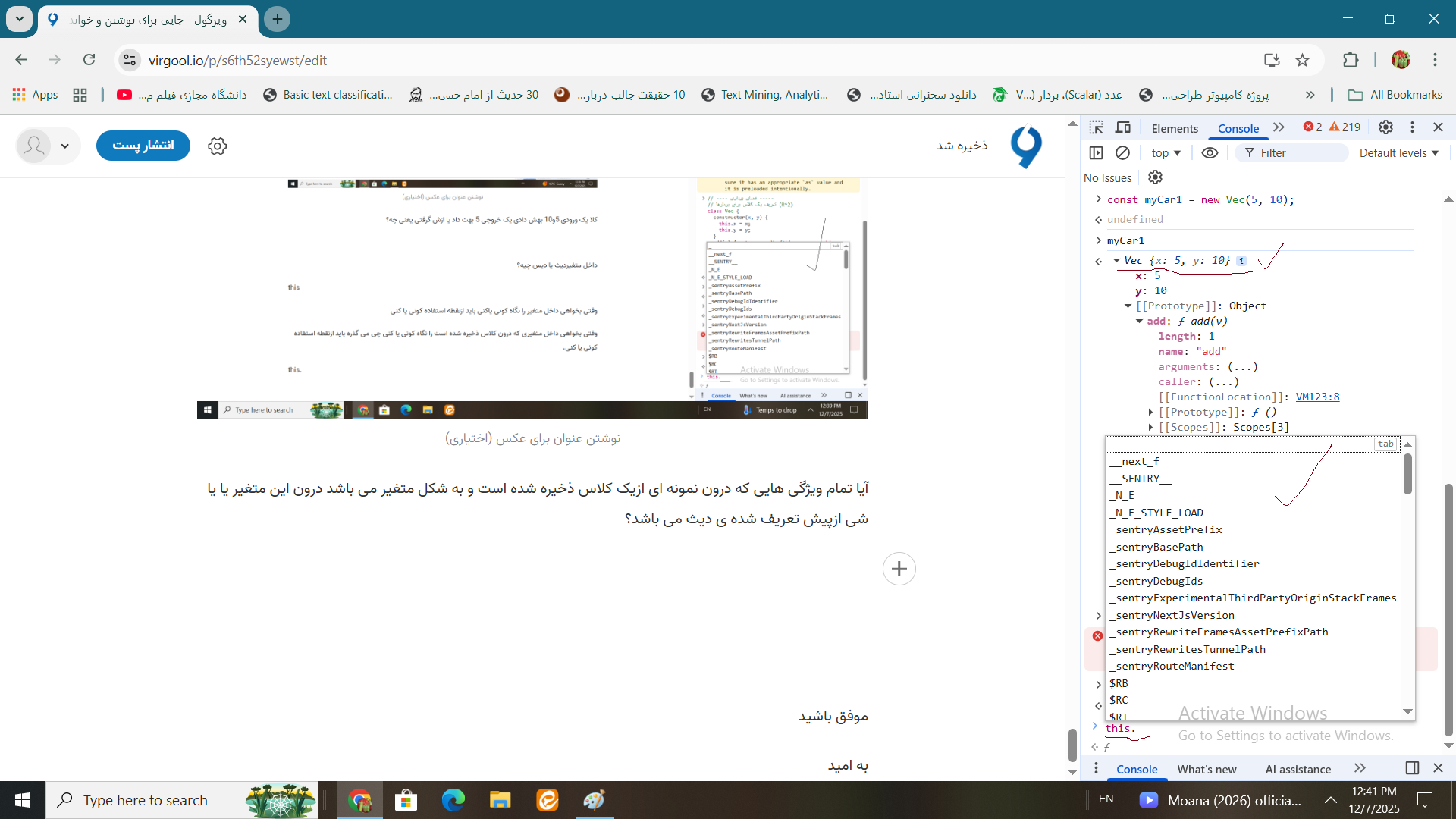1456x819 pixels.
Task: Toggle the console sidebar panel icon
Action: (x=1096, y=152)
